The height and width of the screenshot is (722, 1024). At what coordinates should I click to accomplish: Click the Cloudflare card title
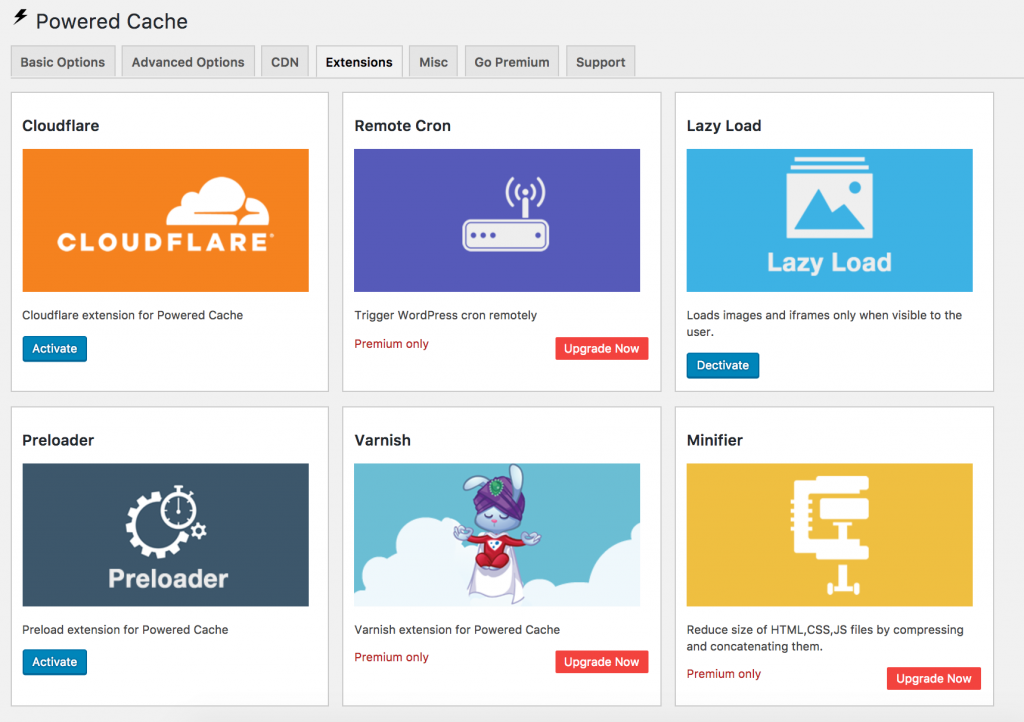(x=61, y=126)
